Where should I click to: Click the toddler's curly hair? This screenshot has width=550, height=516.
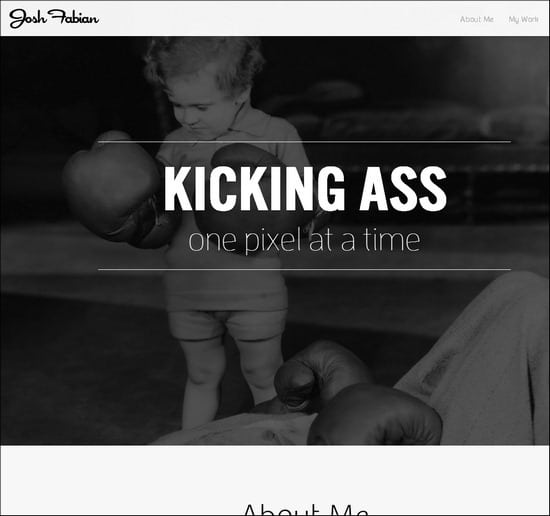coord(203,61)
